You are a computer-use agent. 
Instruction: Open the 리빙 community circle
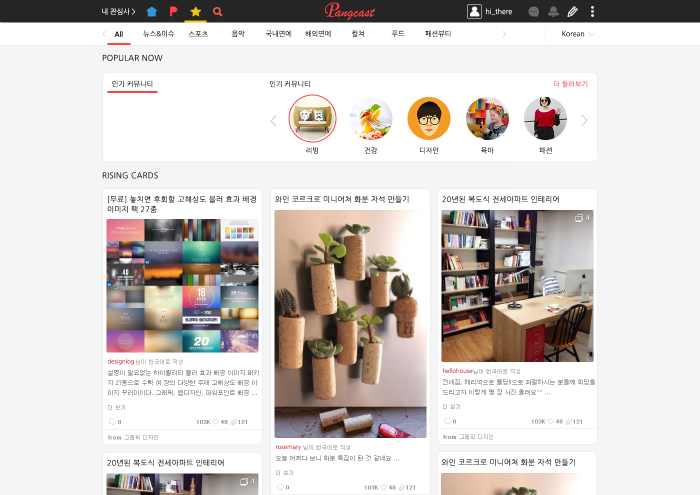[312, 118]
